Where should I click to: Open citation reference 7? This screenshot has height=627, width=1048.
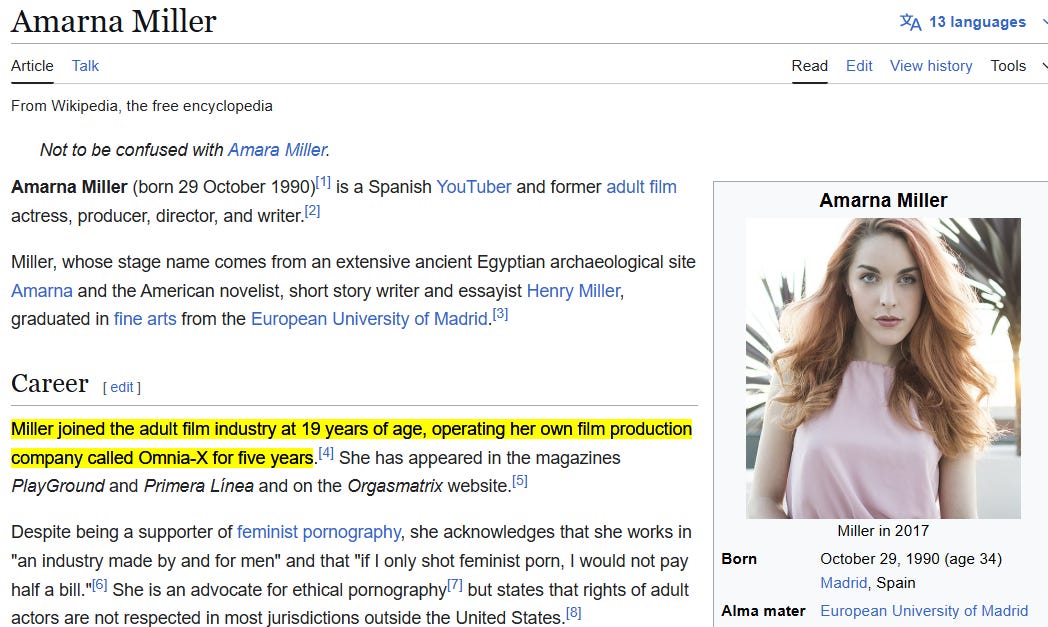tap(454, 585)
